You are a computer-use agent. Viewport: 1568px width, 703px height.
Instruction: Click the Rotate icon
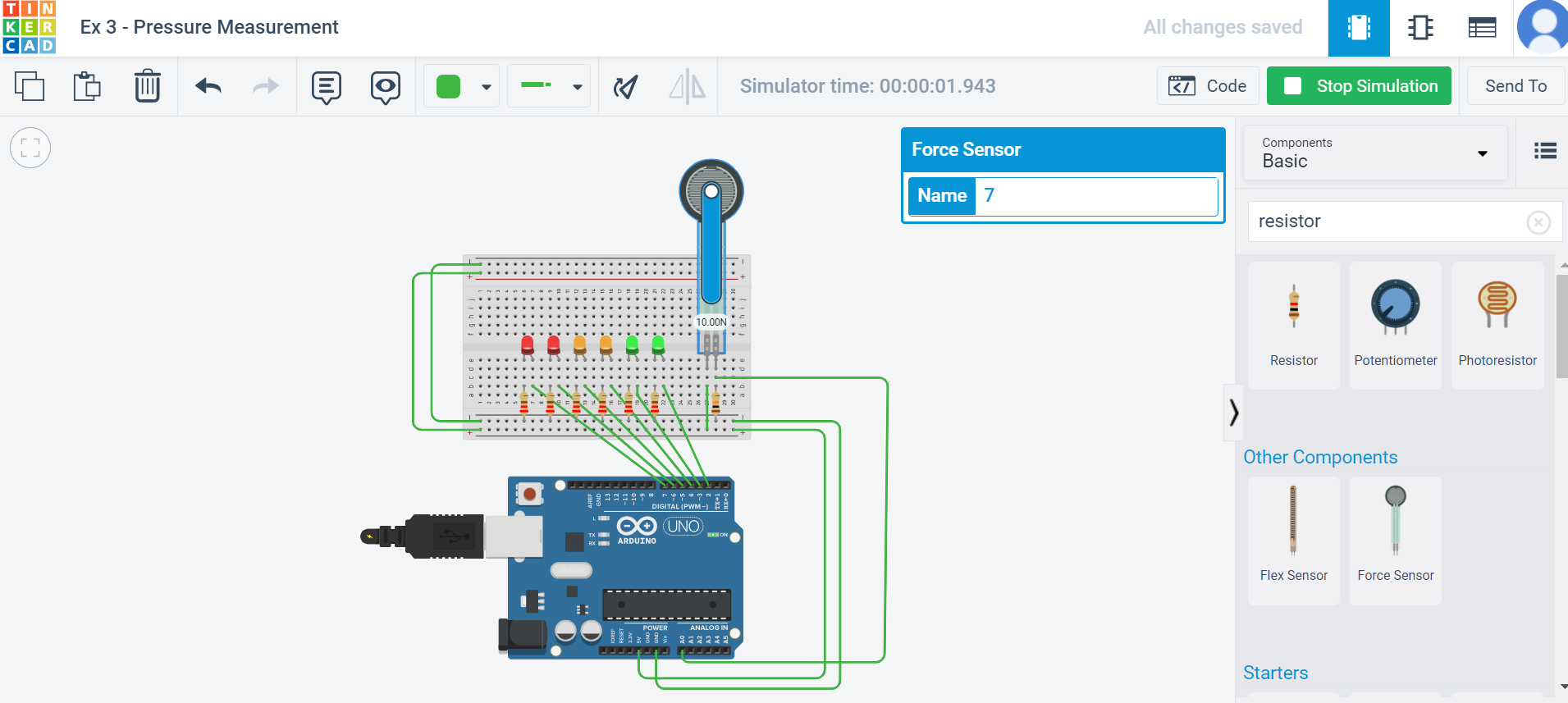point(626,86)
